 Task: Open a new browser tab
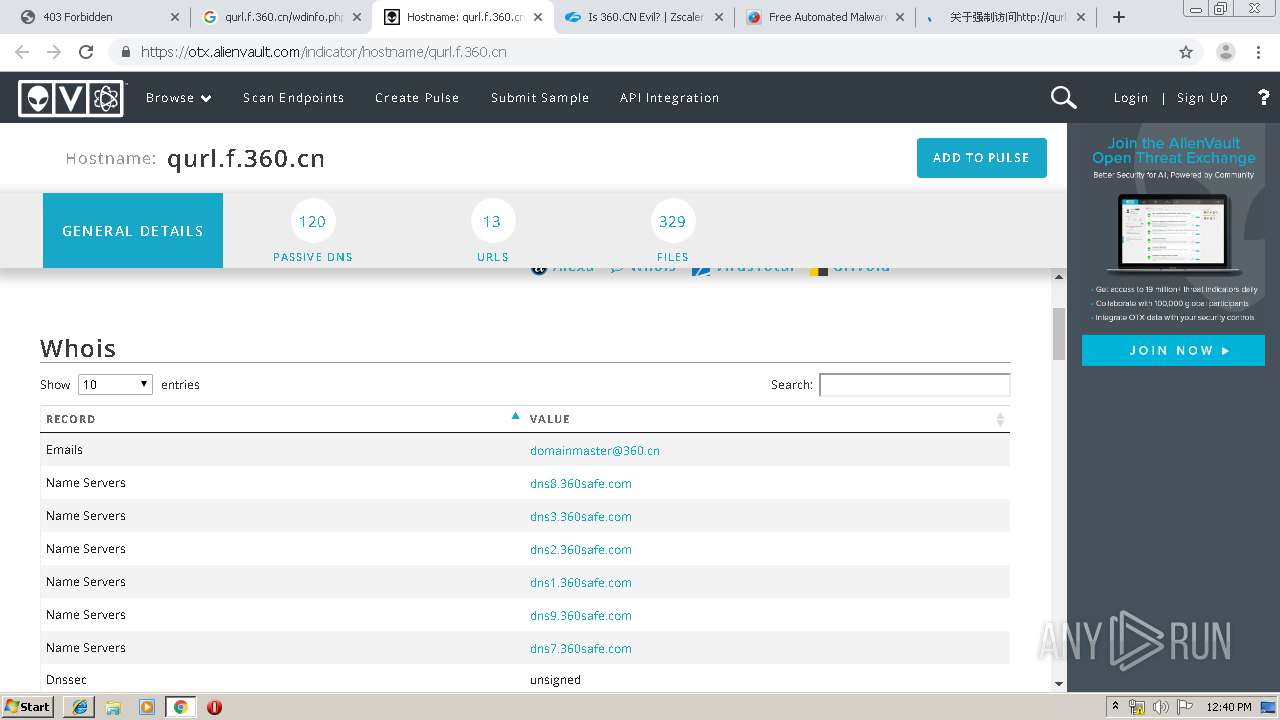point(1119,17)
